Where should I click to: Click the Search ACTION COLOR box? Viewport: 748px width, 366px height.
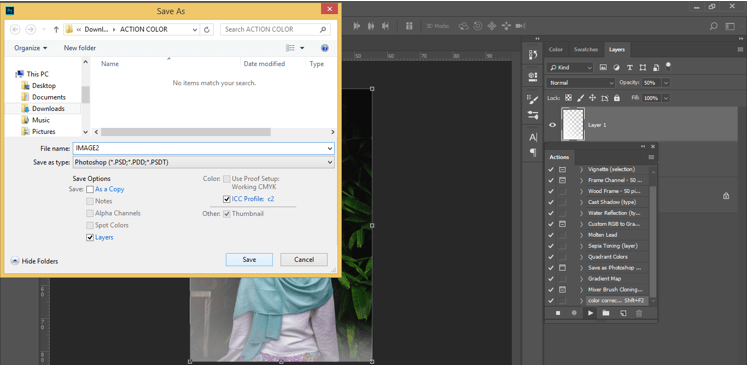[x=276, y=29]
